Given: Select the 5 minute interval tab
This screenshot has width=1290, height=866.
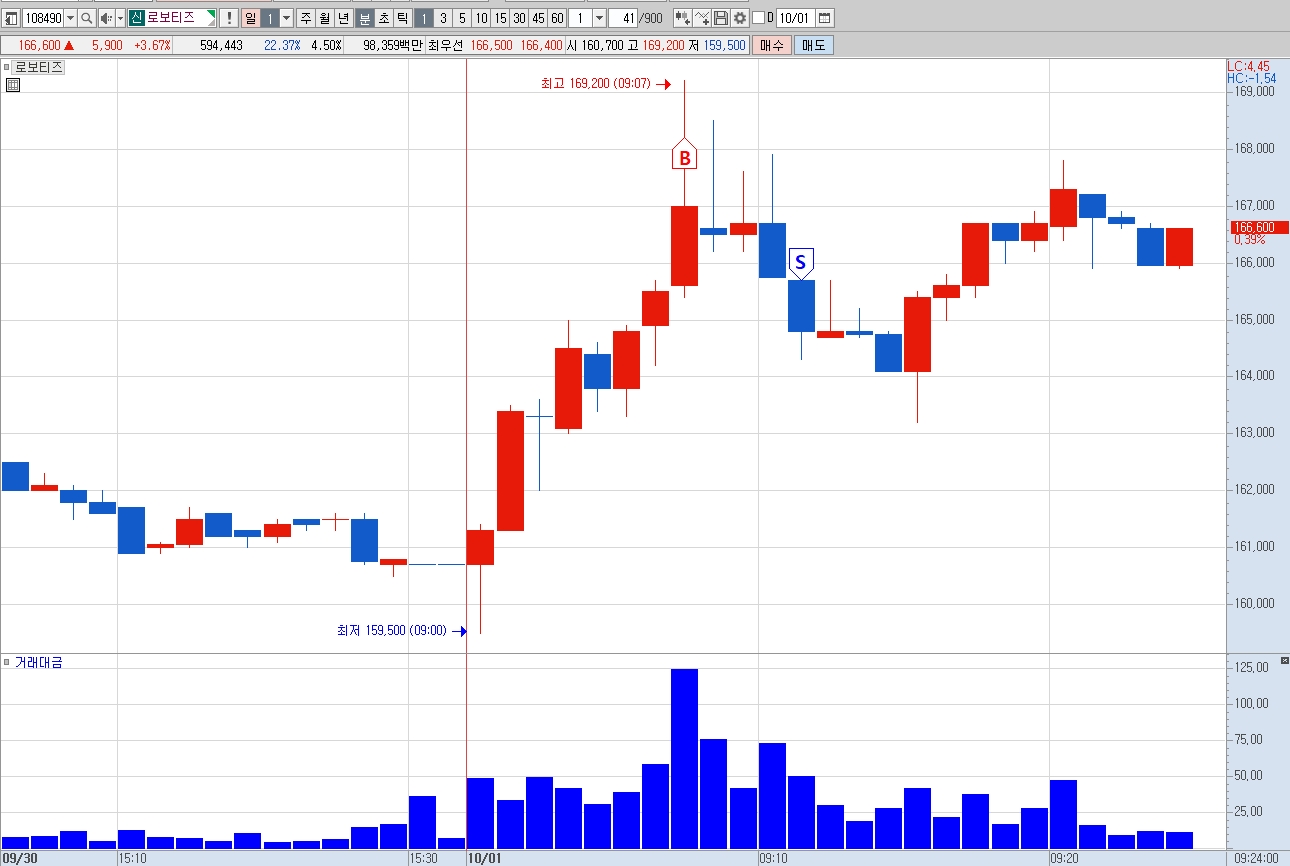Looking at the screenshot, I should point(462,18).
